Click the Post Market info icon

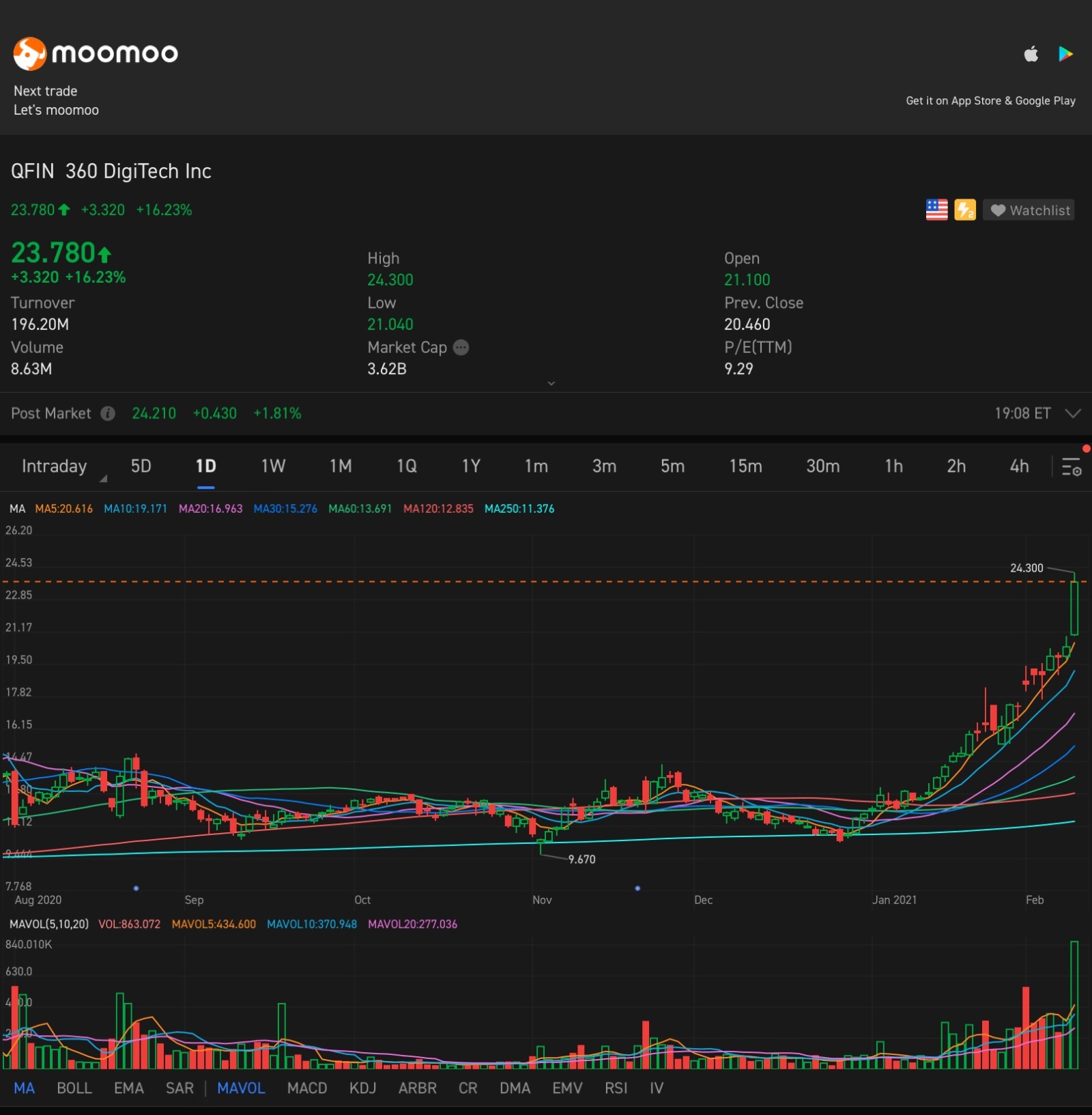(108, 413)
